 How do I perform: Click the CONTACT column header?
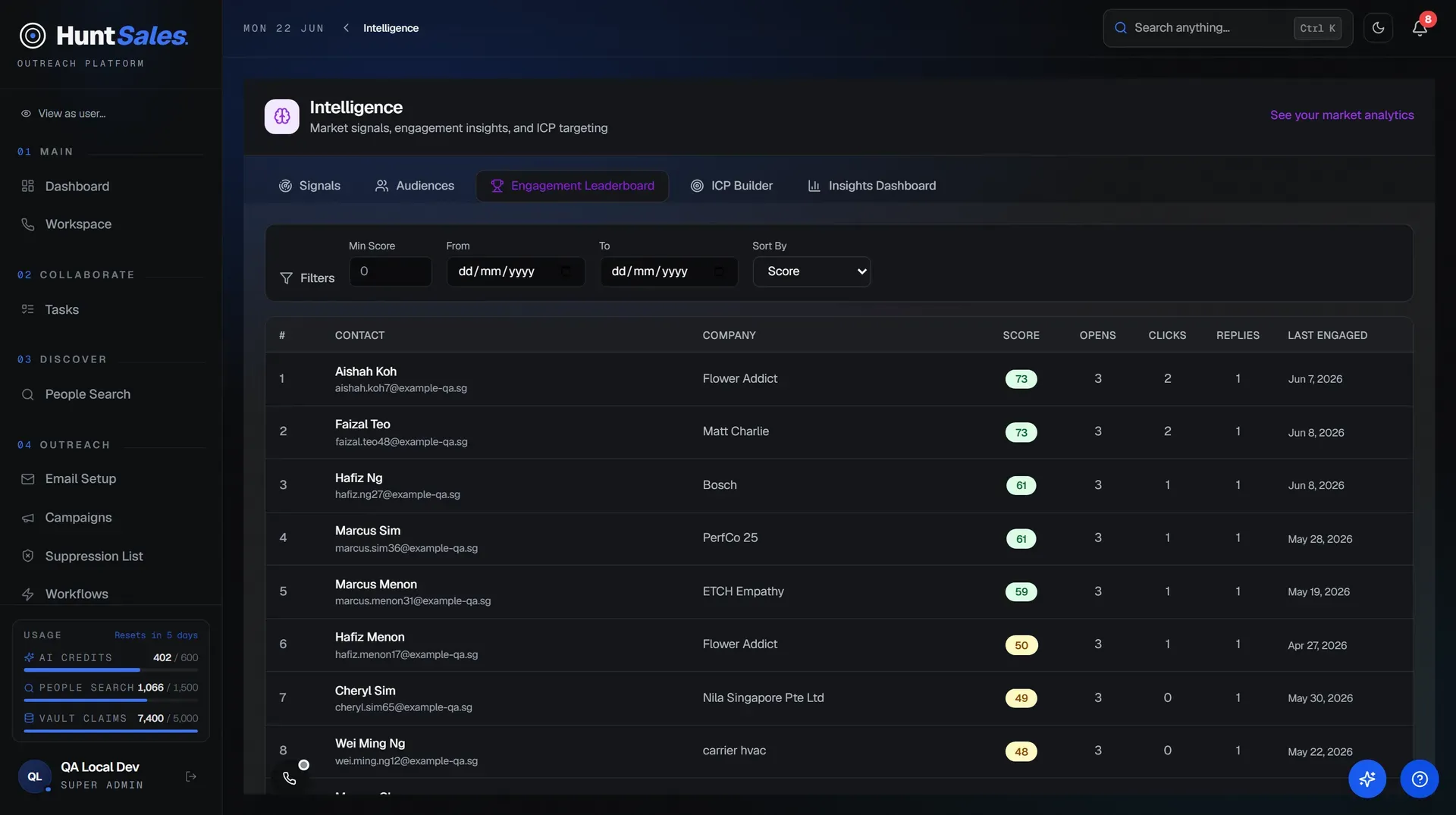tap(359, 335)
